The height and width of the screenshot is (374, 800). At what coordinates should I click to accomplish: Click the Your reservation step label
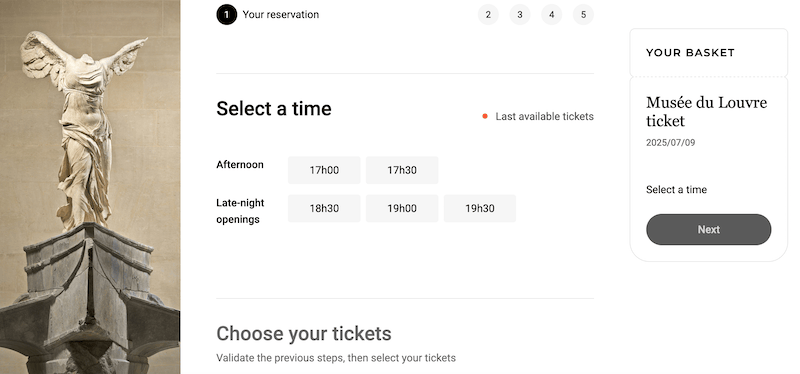click(281, 15)
